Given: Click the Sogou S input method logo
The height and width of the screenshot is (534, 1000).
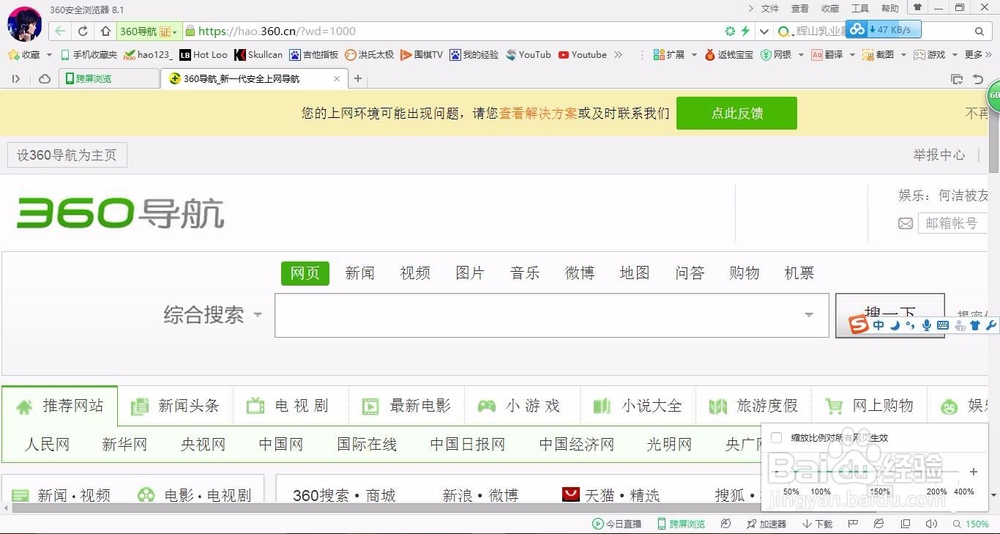Looking at the screenshot, I should tap(858, 325).
